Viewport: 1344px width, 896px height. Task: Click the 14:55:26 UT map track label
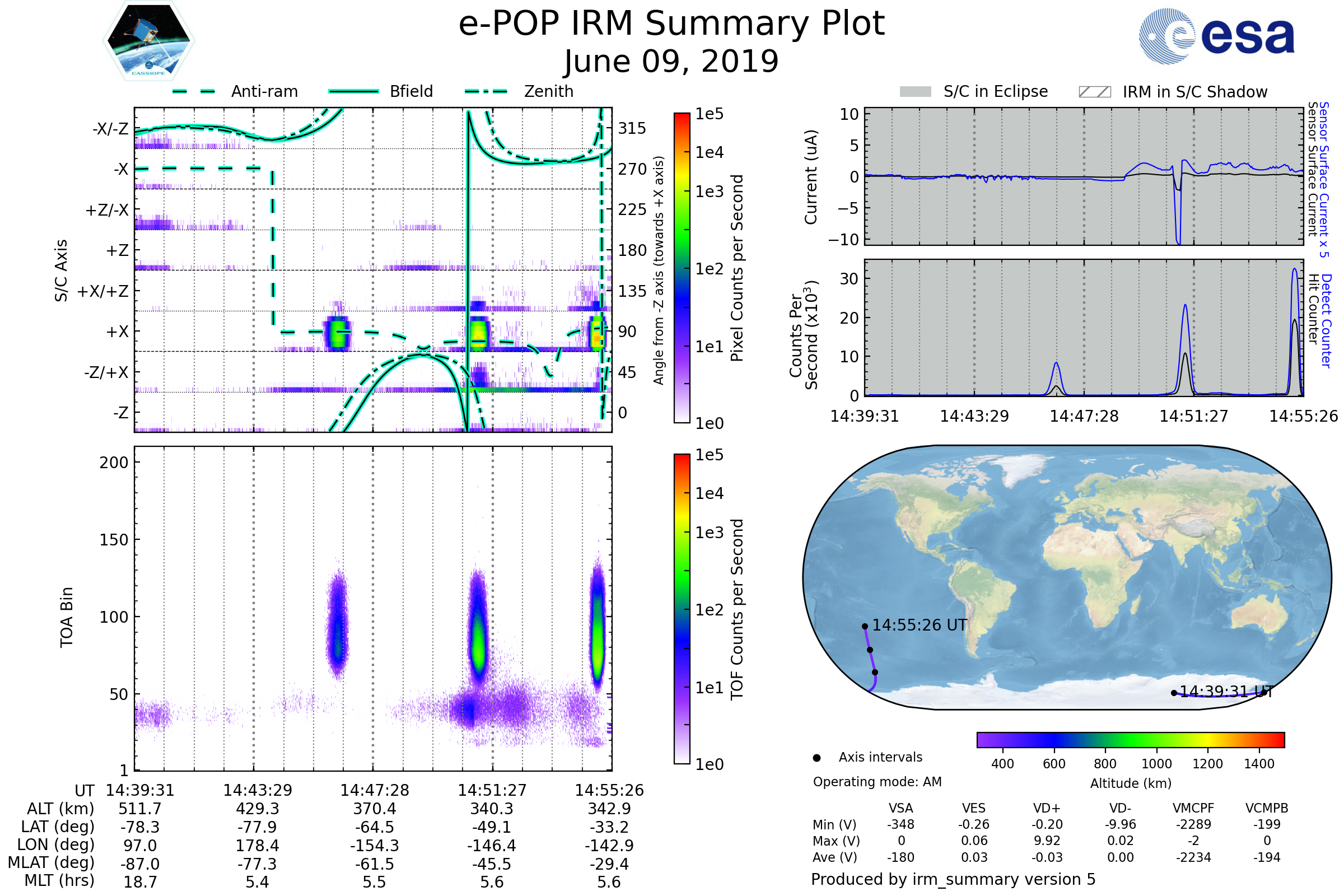coord(920,625)
